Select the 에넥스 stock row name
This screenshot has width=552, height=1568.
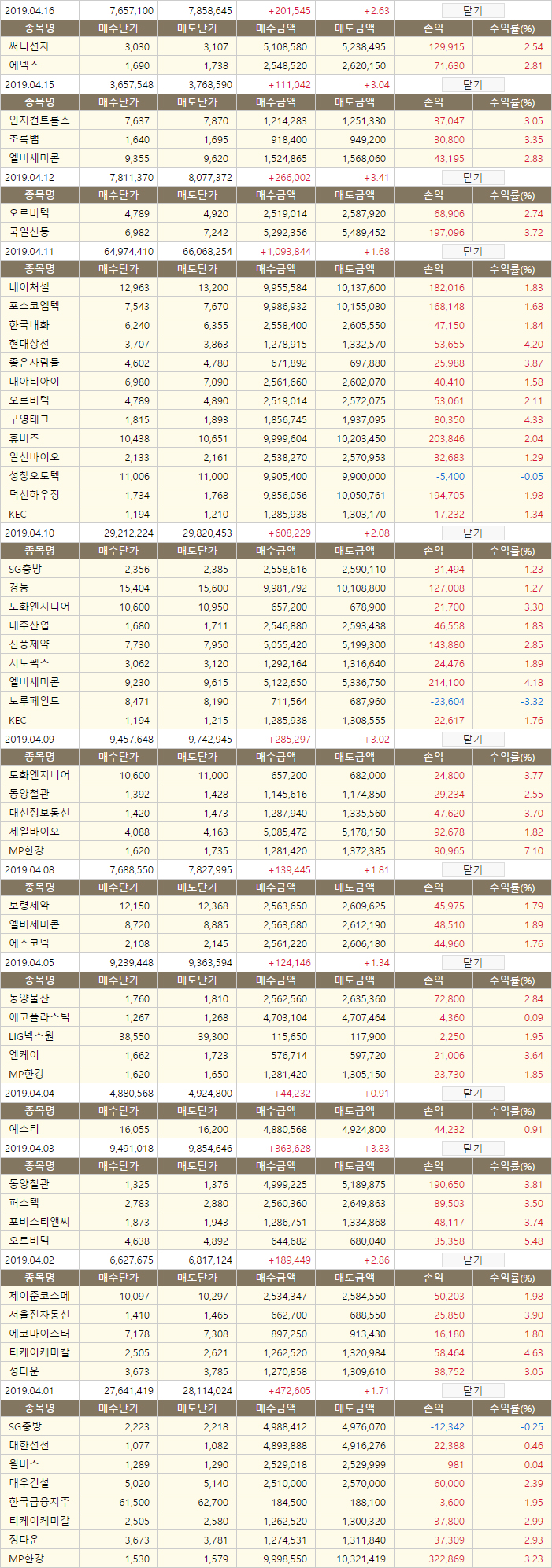click(x=24, y=66)
